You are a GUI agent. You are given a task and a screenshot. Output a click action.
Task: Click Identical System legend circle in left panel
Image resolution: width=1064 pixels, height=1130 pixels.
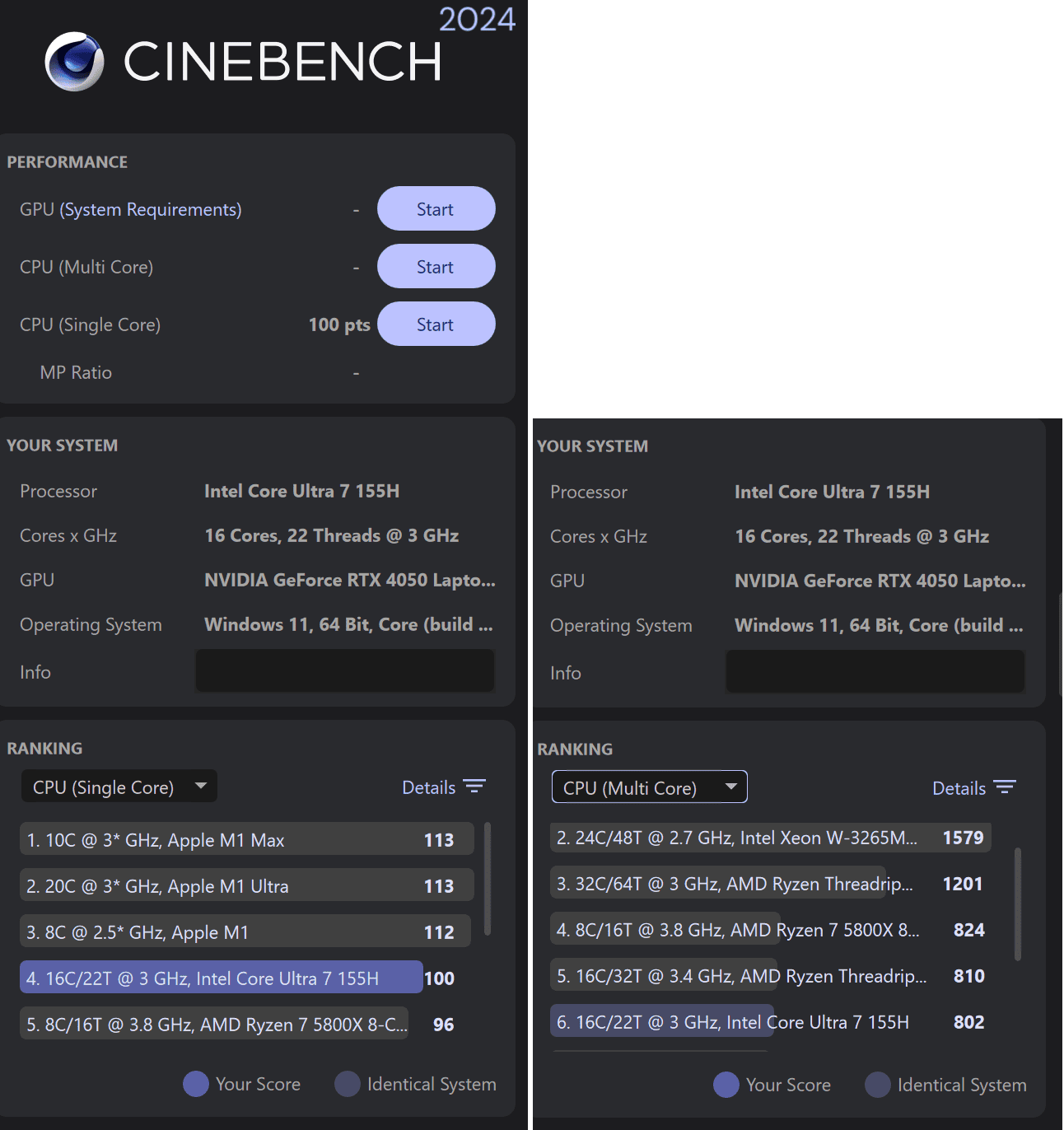[x=348, y=1084]
